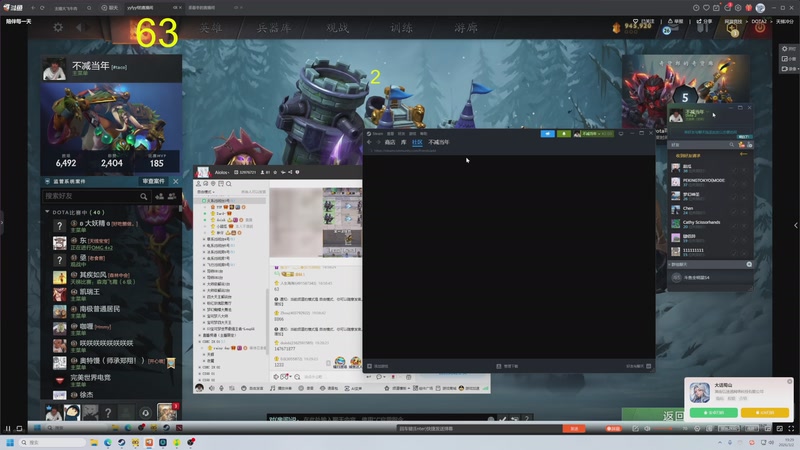Click the Dota back arrow in the top bar
The image size is (800, 450).
click(79, 27)
